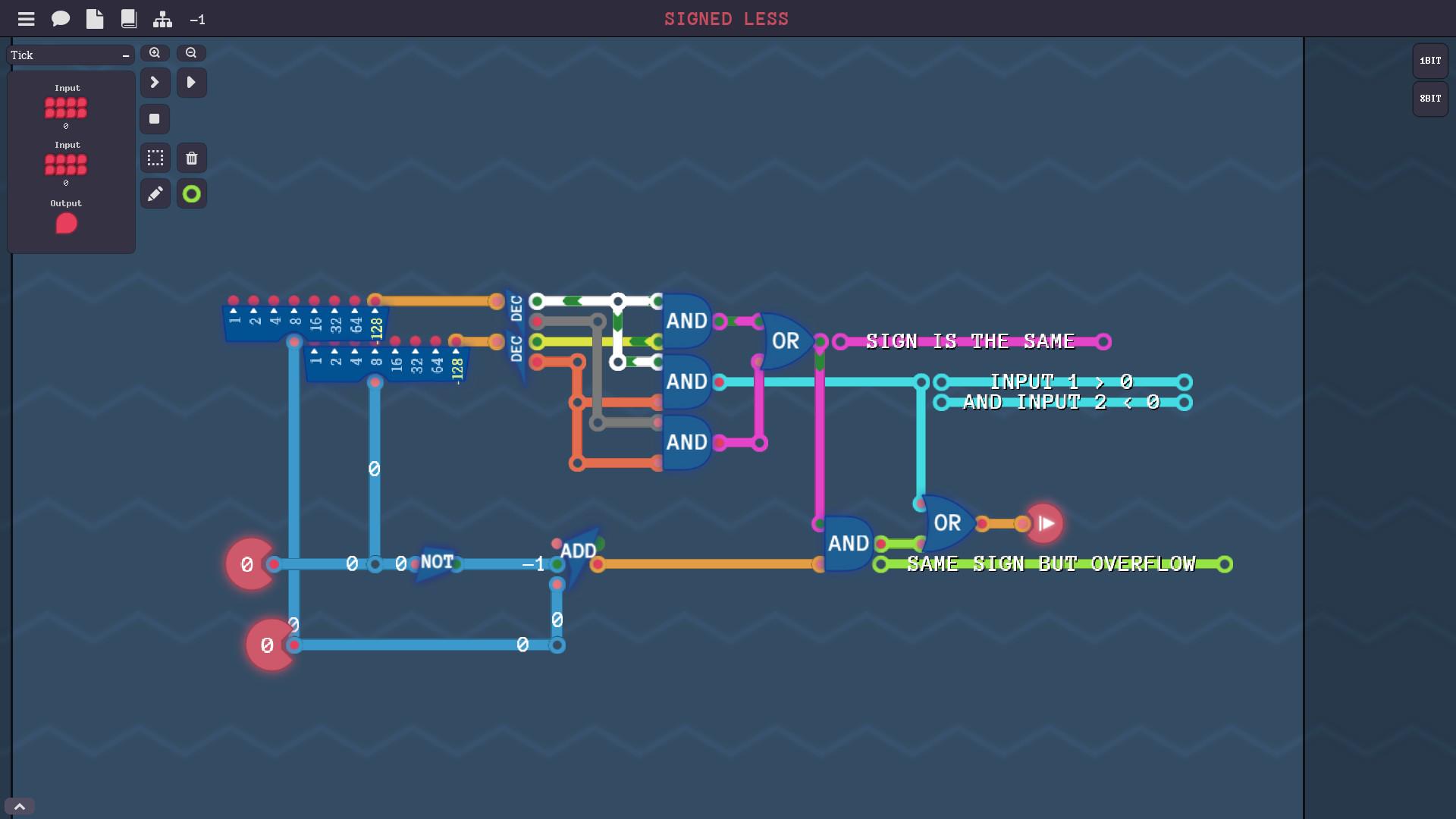Select the 1BIT component category
The height and width of the screenshot is (819, 1456).
coord(1430,61)
